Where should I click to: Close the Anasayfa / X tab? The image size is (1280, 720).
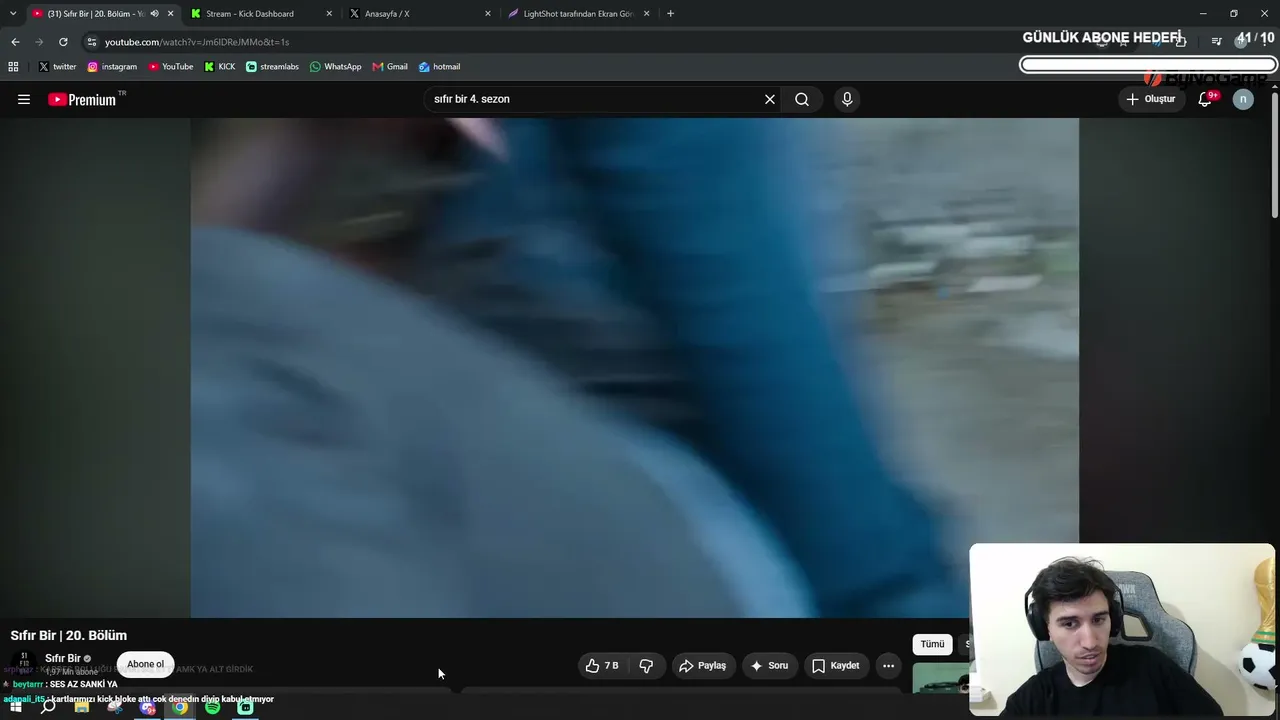click(x=488, y=14)
